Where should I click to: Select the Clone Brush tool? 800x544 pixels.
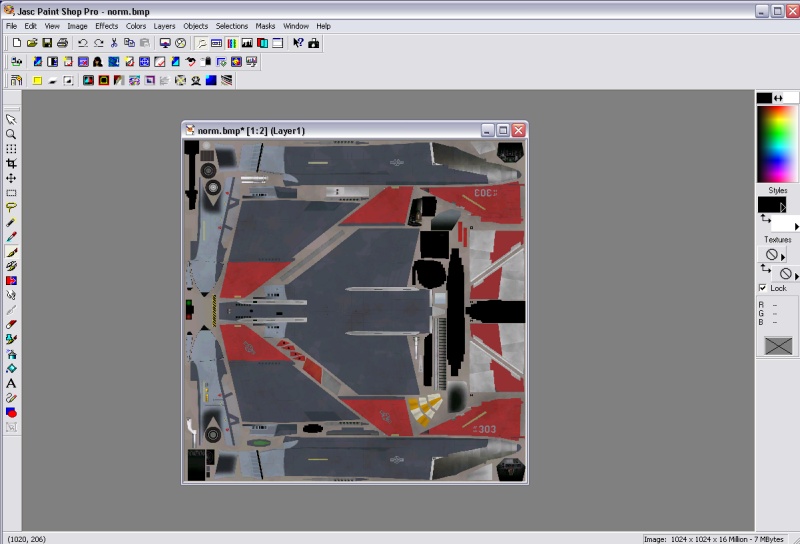pyautogui.click(x=11, y=266)
